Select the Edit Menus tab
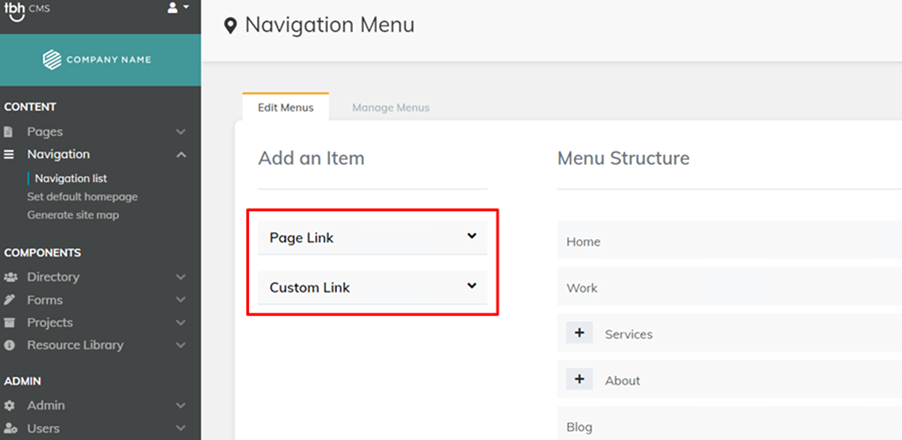 click(285, 108)
